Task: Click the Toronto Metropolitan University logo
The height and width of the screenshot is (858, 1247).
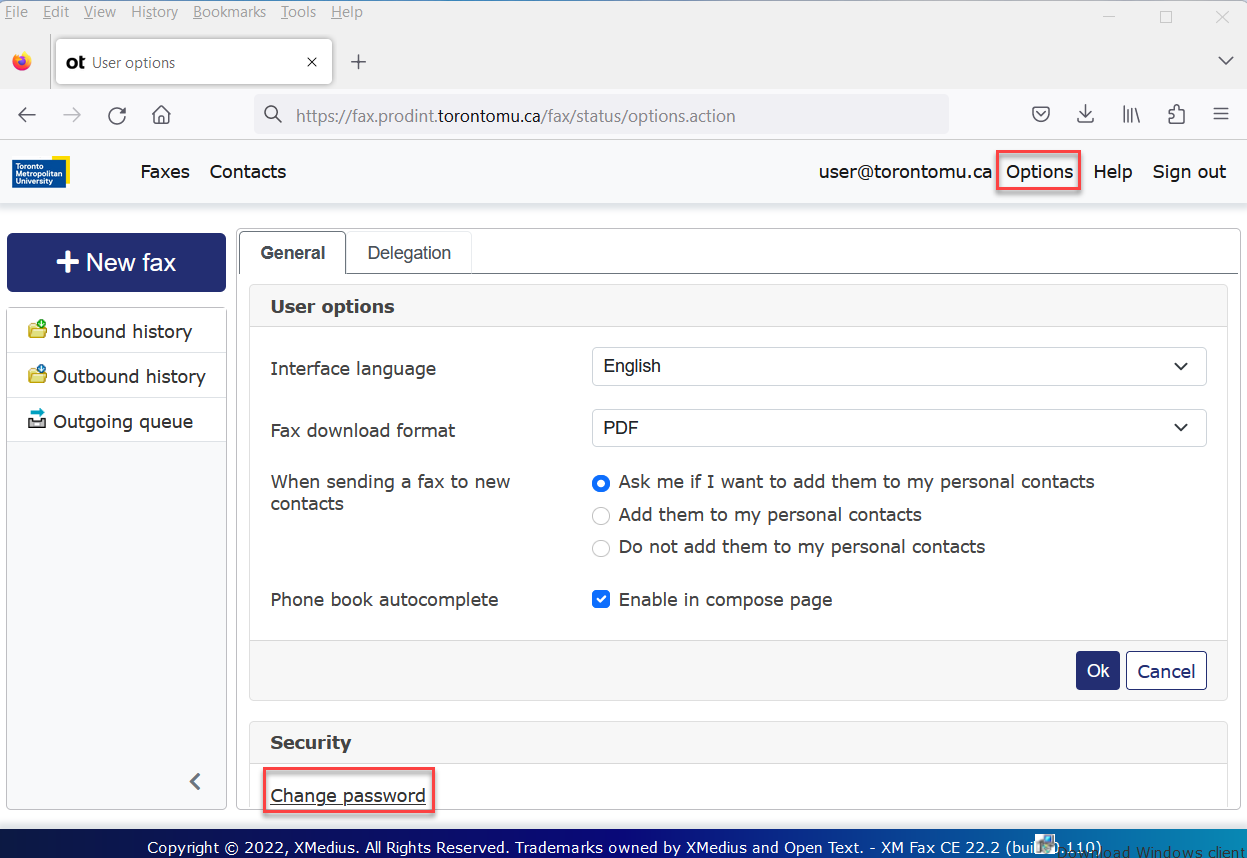Action: point(40,172)
